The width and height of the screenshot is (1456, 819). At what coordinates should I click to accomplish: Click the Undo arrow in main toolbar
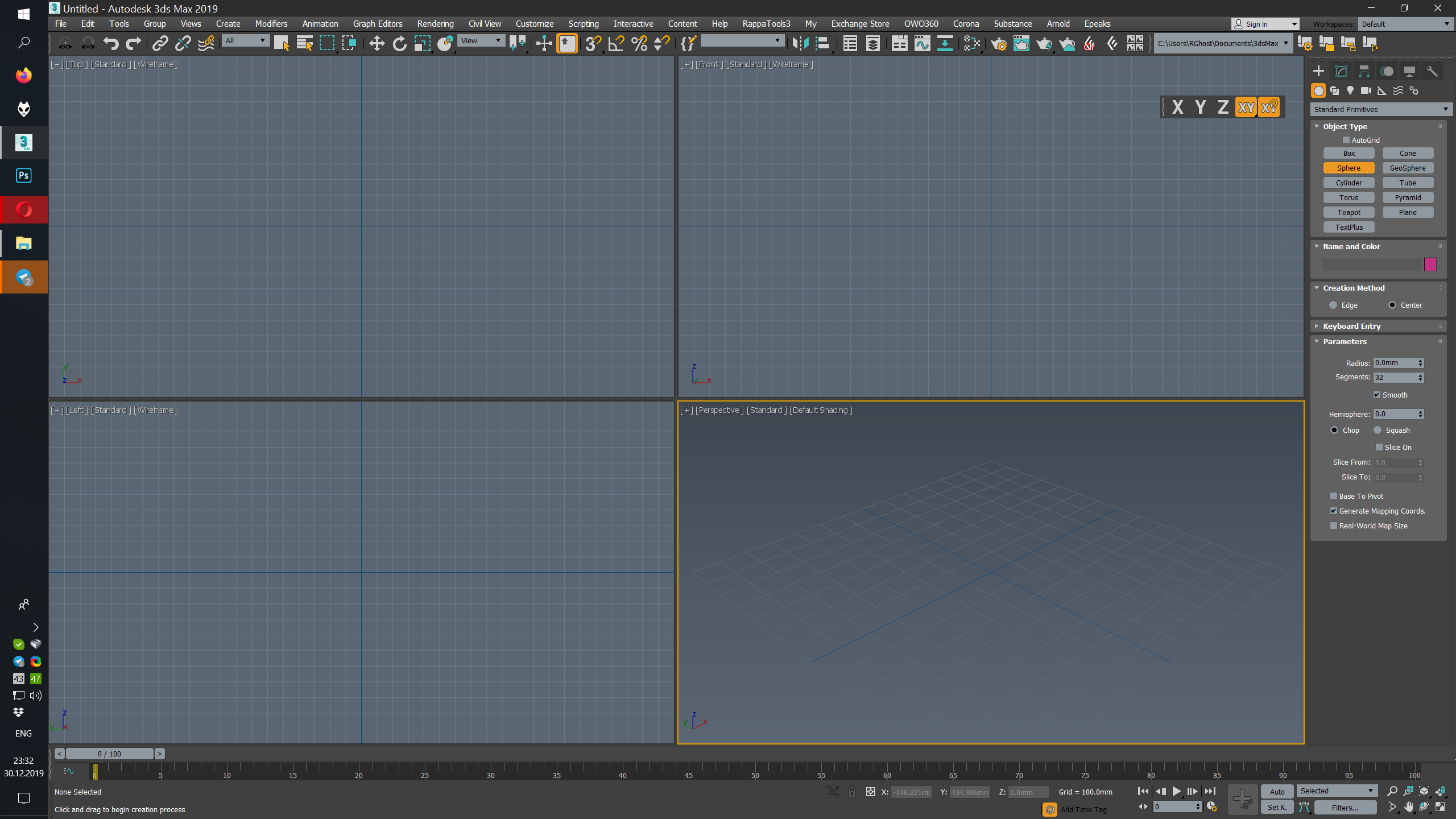[x=111, y=43]
